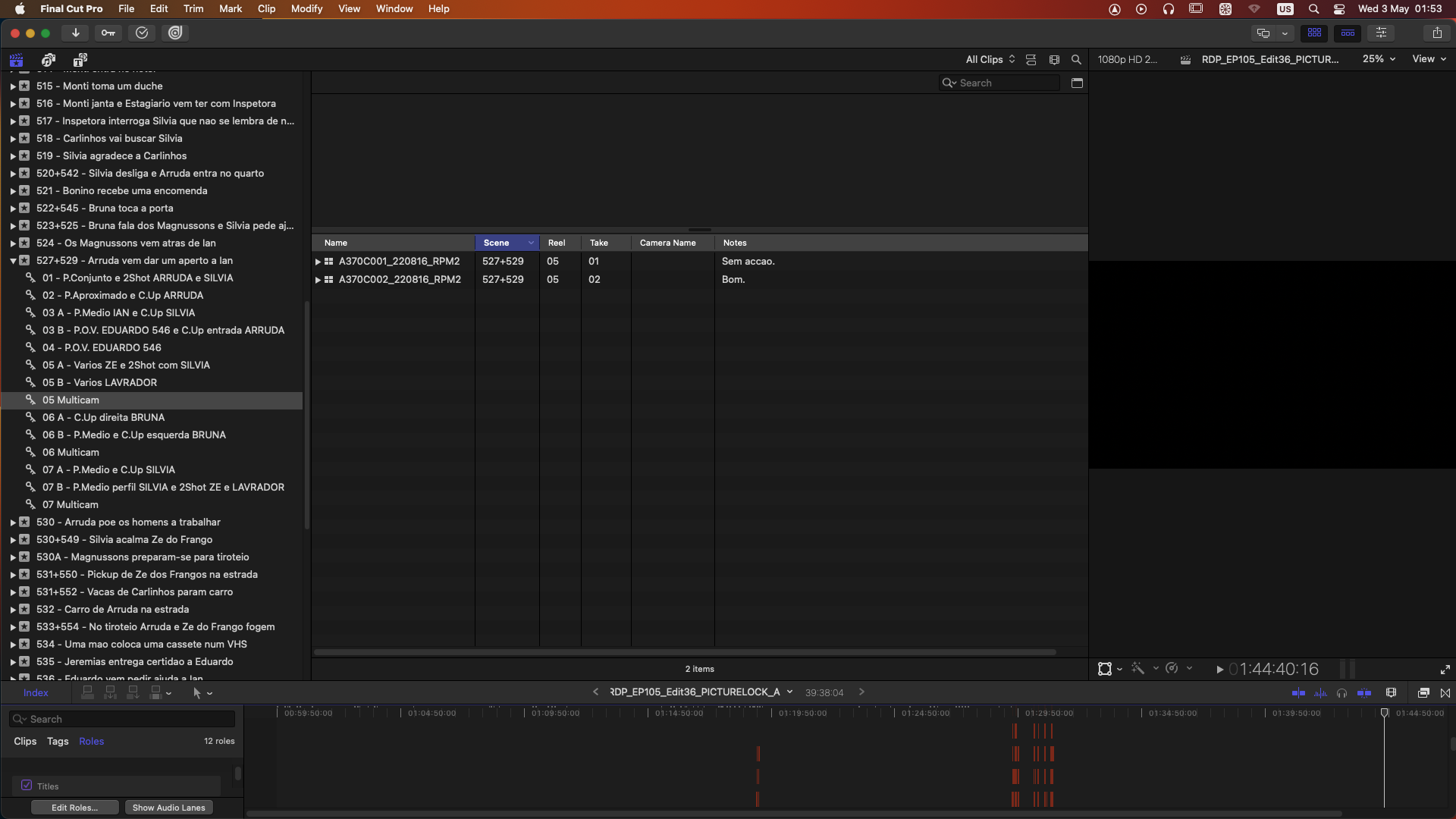Show the Titles and Generators sidebar
The image size is (1456, 819).
(x=80, y=59)
